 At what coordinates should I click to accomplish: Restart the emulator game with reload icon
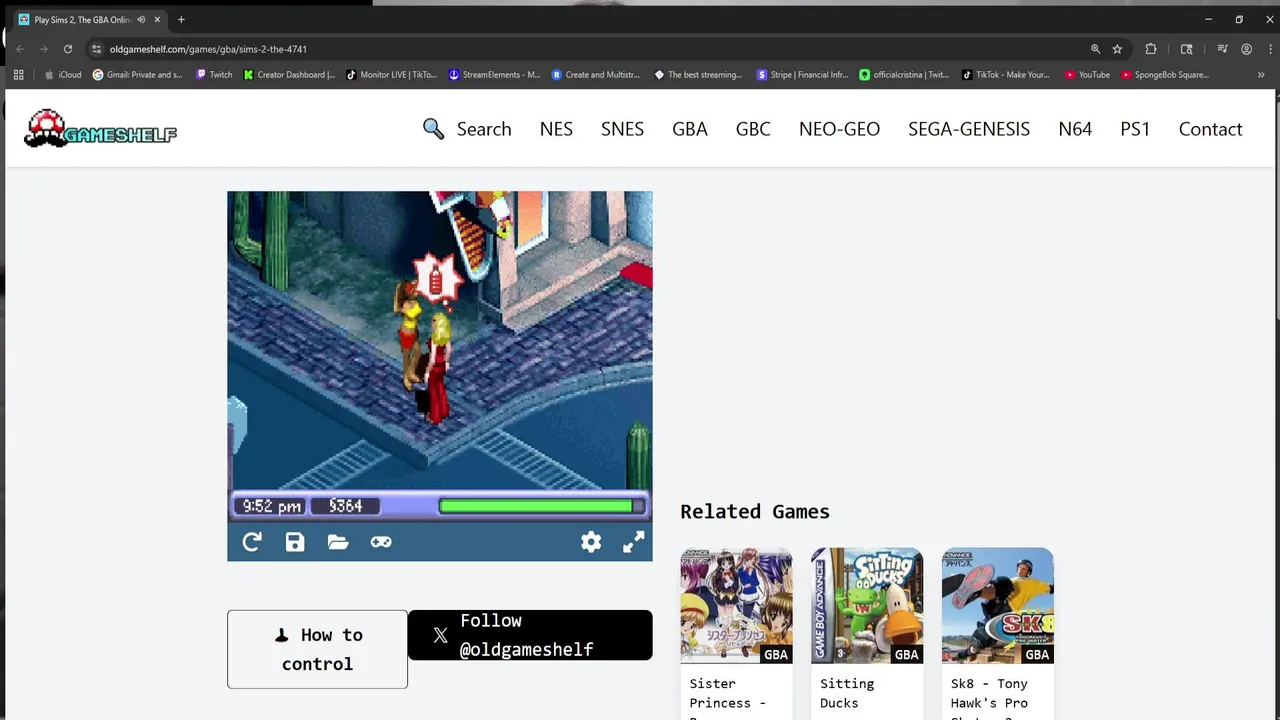tap(252, 542)
